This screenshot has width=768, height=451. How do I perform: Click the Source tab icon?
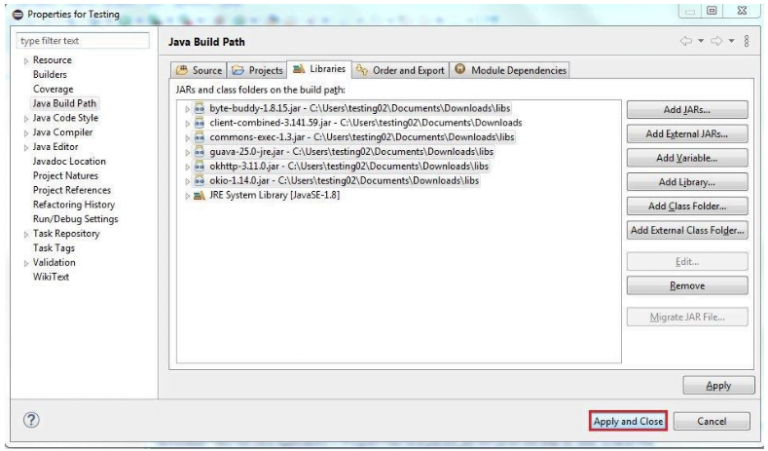182,70
